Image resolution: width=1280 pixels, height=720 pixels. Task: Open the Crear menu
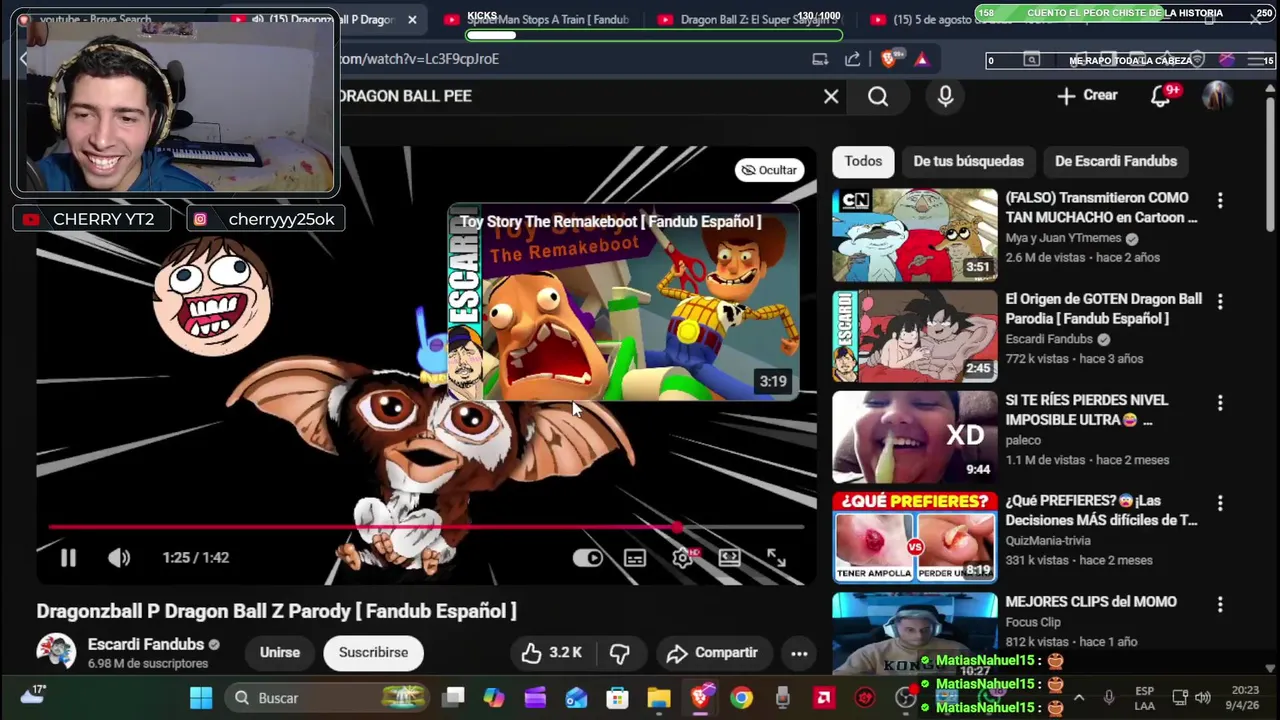(x=1088, y=95)
